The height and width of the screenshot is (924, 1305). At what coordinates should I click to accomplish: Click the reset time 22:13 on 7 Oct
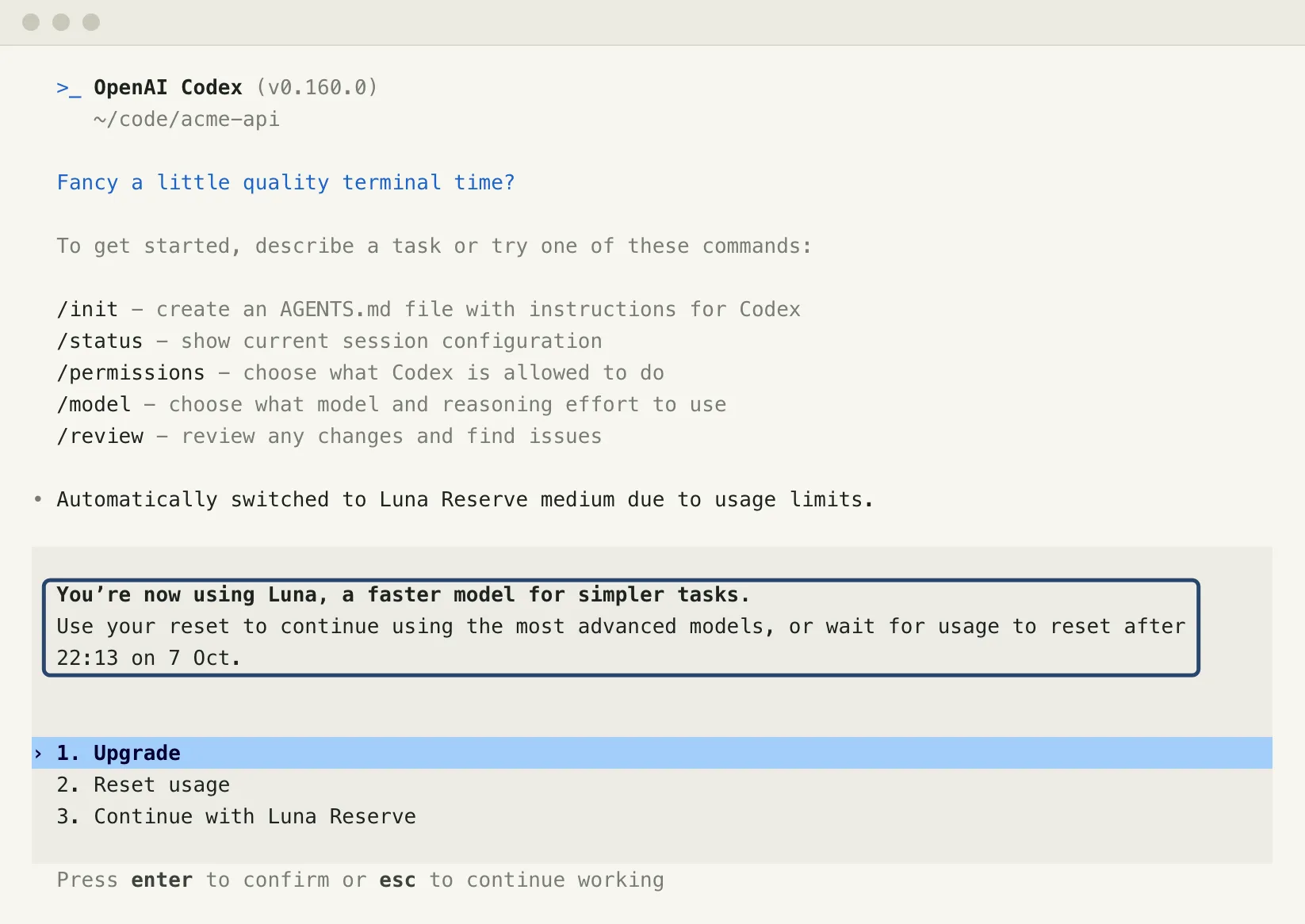tap(148, 658)
